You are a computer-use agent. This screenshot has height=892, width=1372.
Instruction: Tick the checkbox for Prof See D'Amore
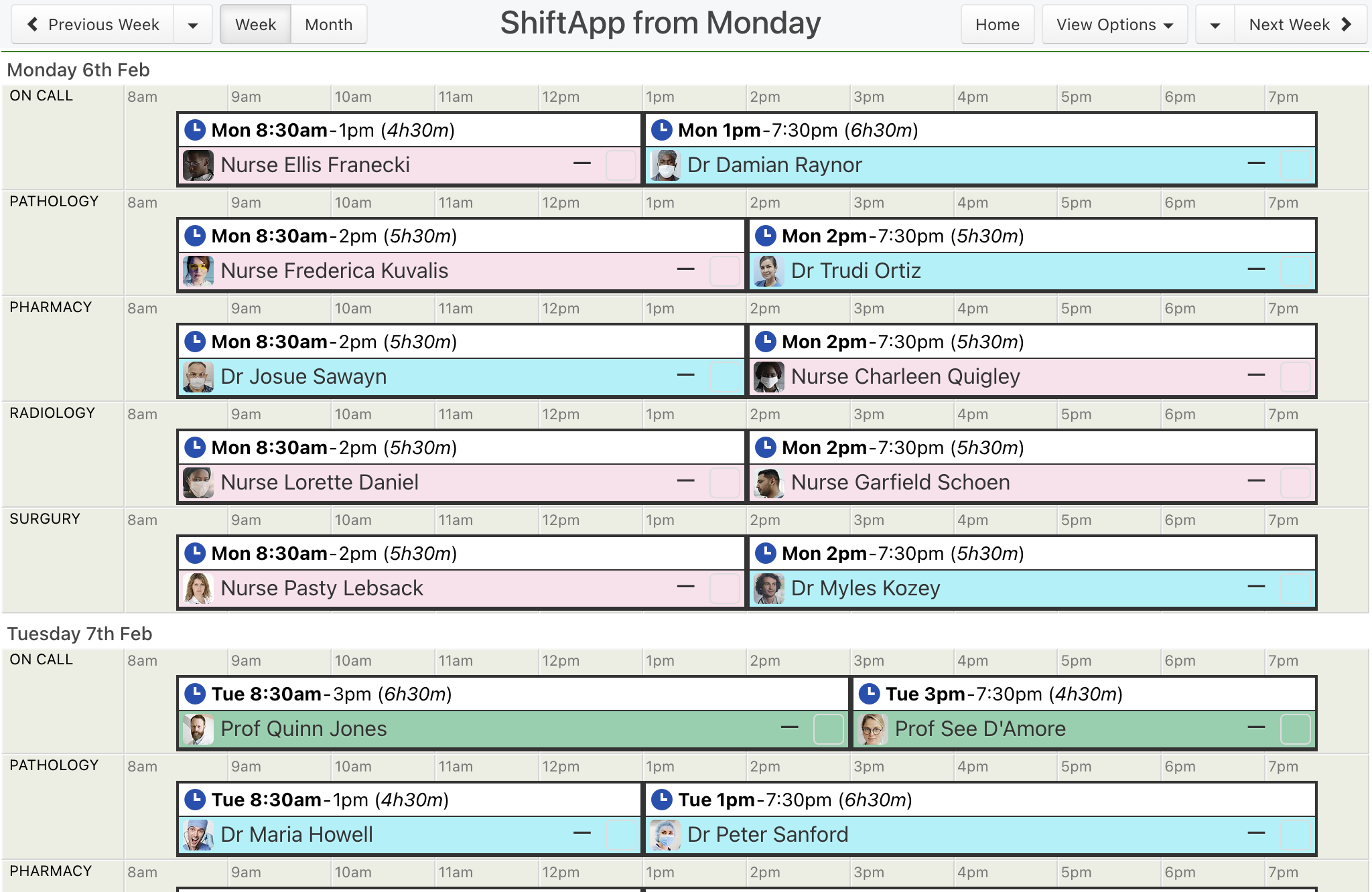(1296, 729)
